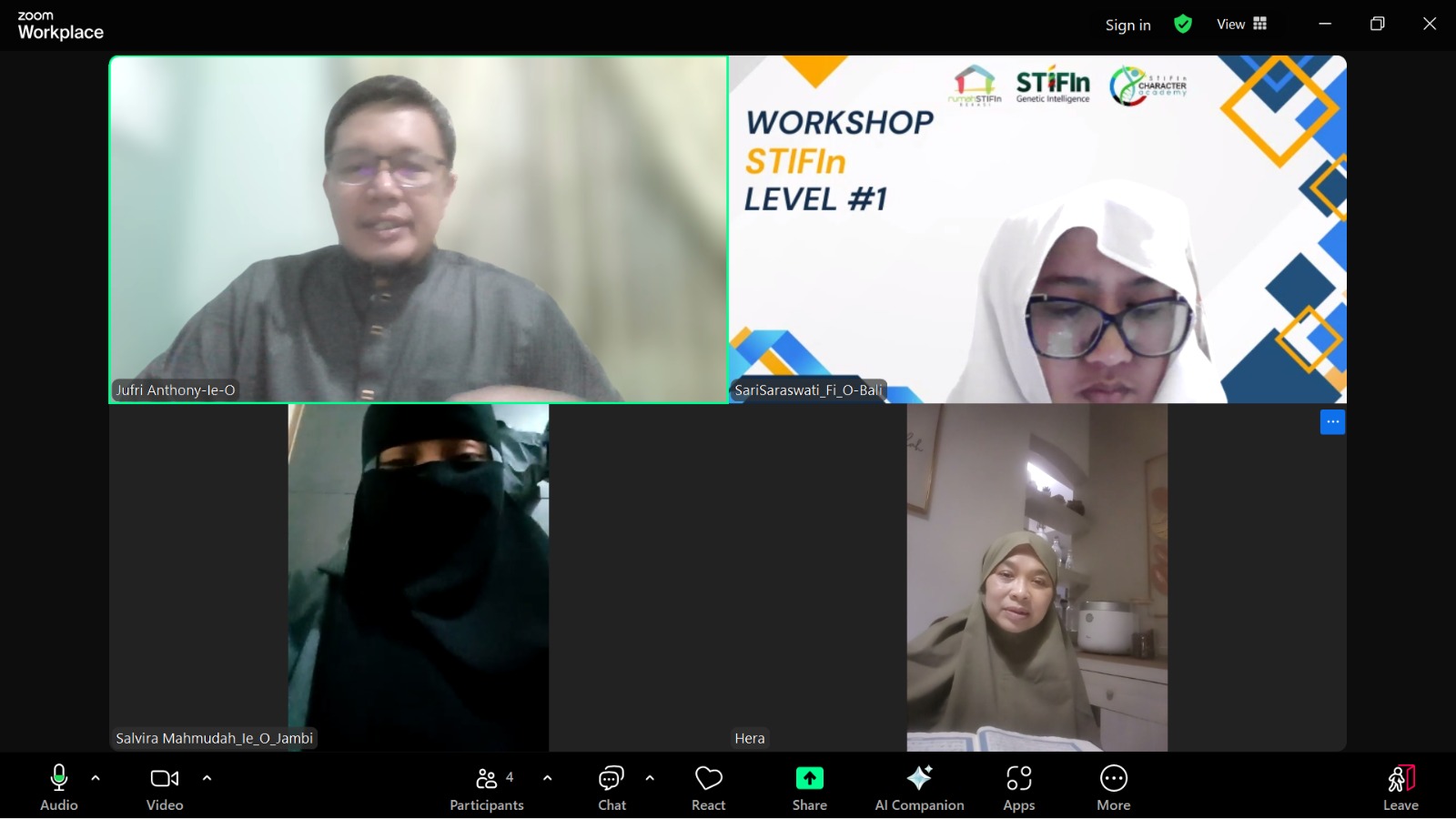
Task: Click the Jufri Anthony-Ie-O name label
Action: coord(176,390)
